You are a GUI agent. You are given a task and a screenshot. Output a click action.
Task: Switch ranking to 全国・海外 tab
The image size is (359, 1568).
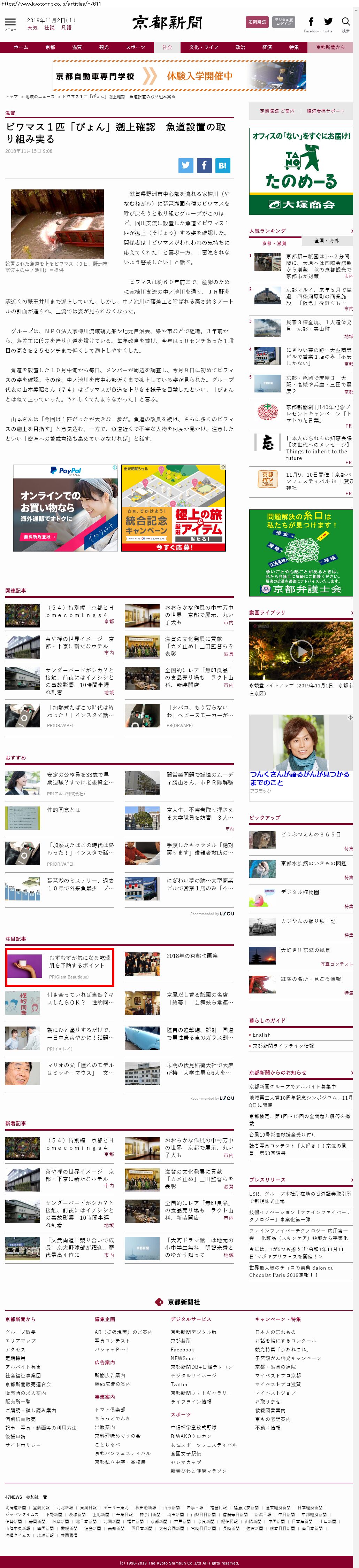326,241
